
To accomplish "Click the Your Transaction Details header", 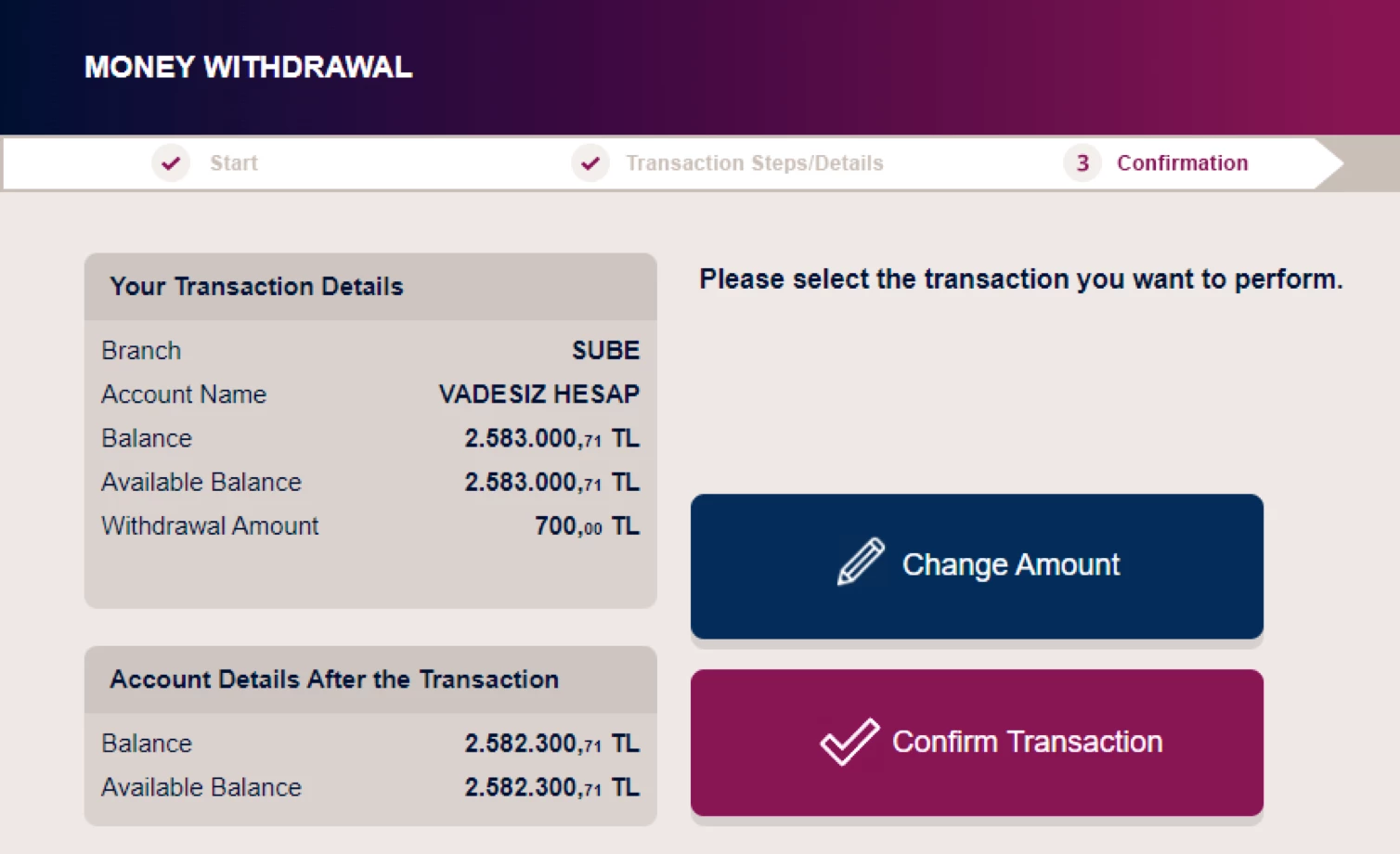I will [x=256, y=287].
